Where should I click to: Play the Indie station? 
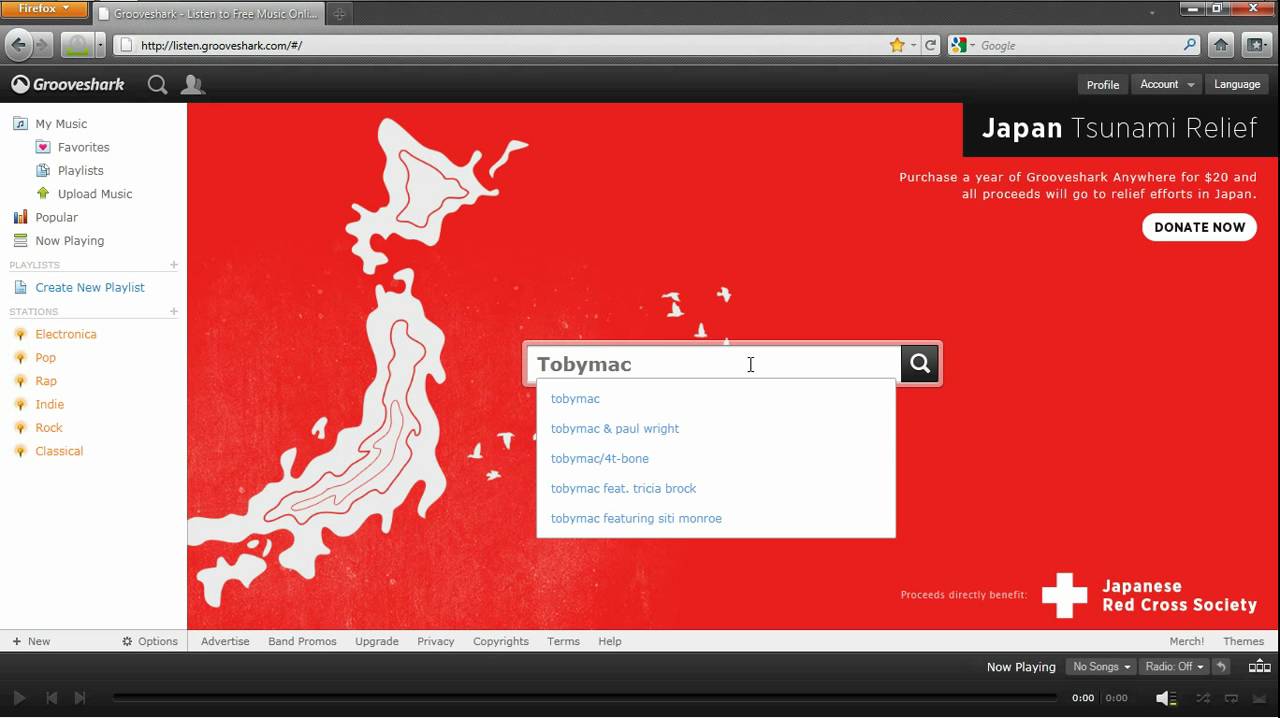49,405
